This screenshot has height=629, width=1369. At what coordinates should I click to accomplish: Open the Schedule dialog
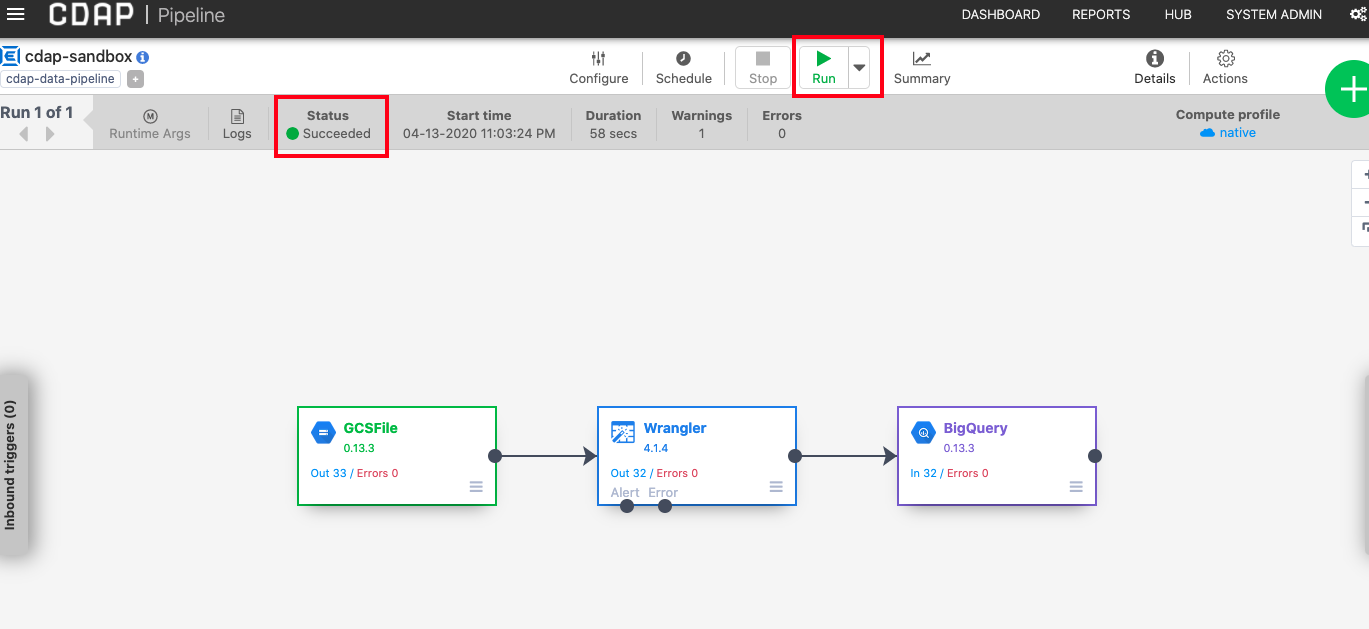(684, 68)
